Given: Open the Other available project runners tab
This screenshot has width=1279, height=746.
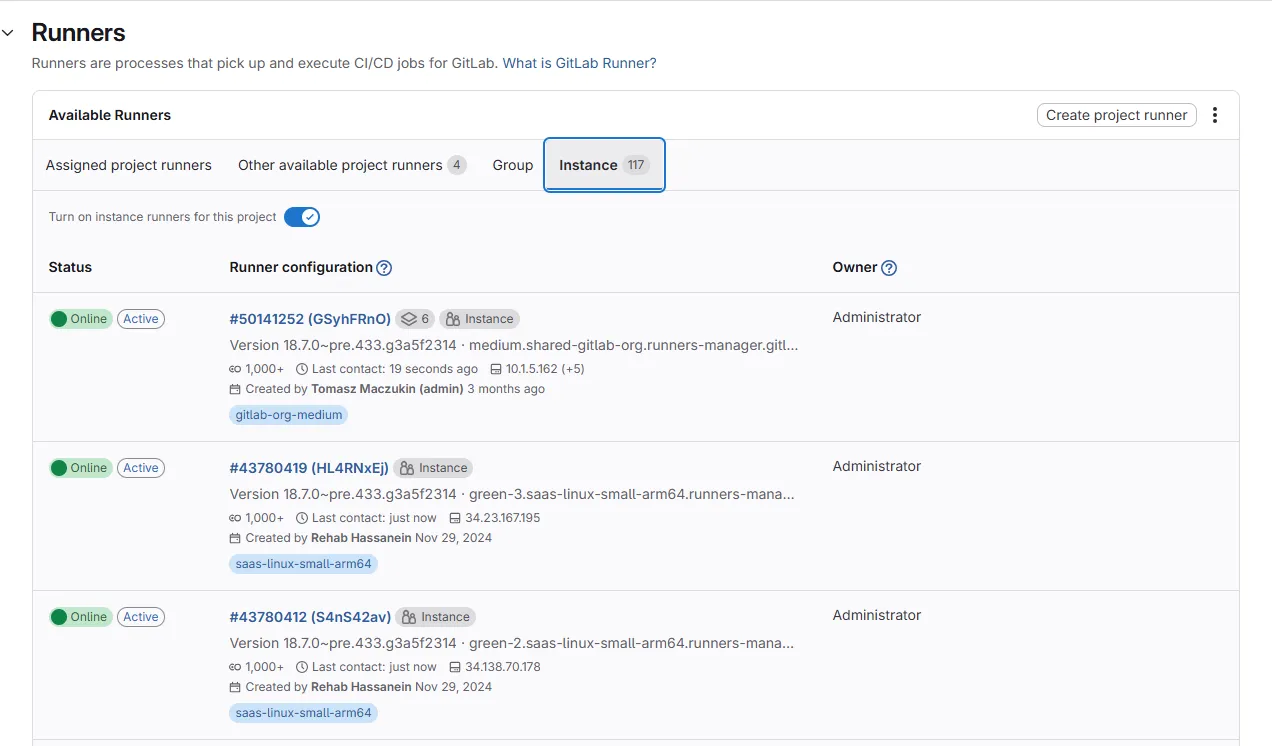Looking at the screenshot, I should coord(351,165).
